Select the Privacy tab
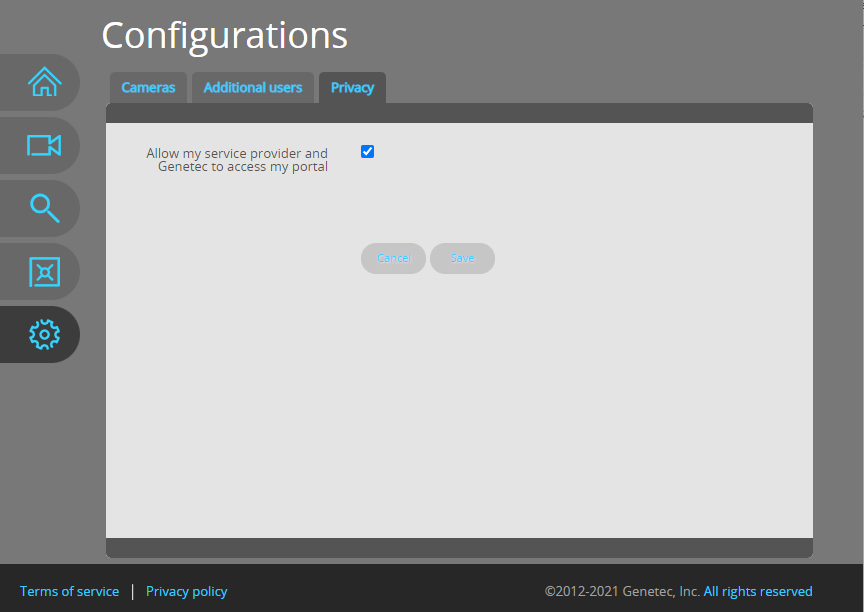This screenshot has height=612, width=864. point(352,88)
